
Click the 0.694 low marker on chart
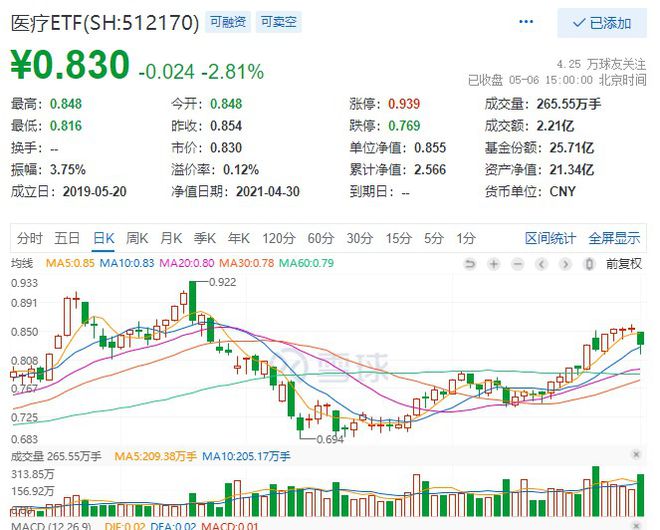pos(330,439)
